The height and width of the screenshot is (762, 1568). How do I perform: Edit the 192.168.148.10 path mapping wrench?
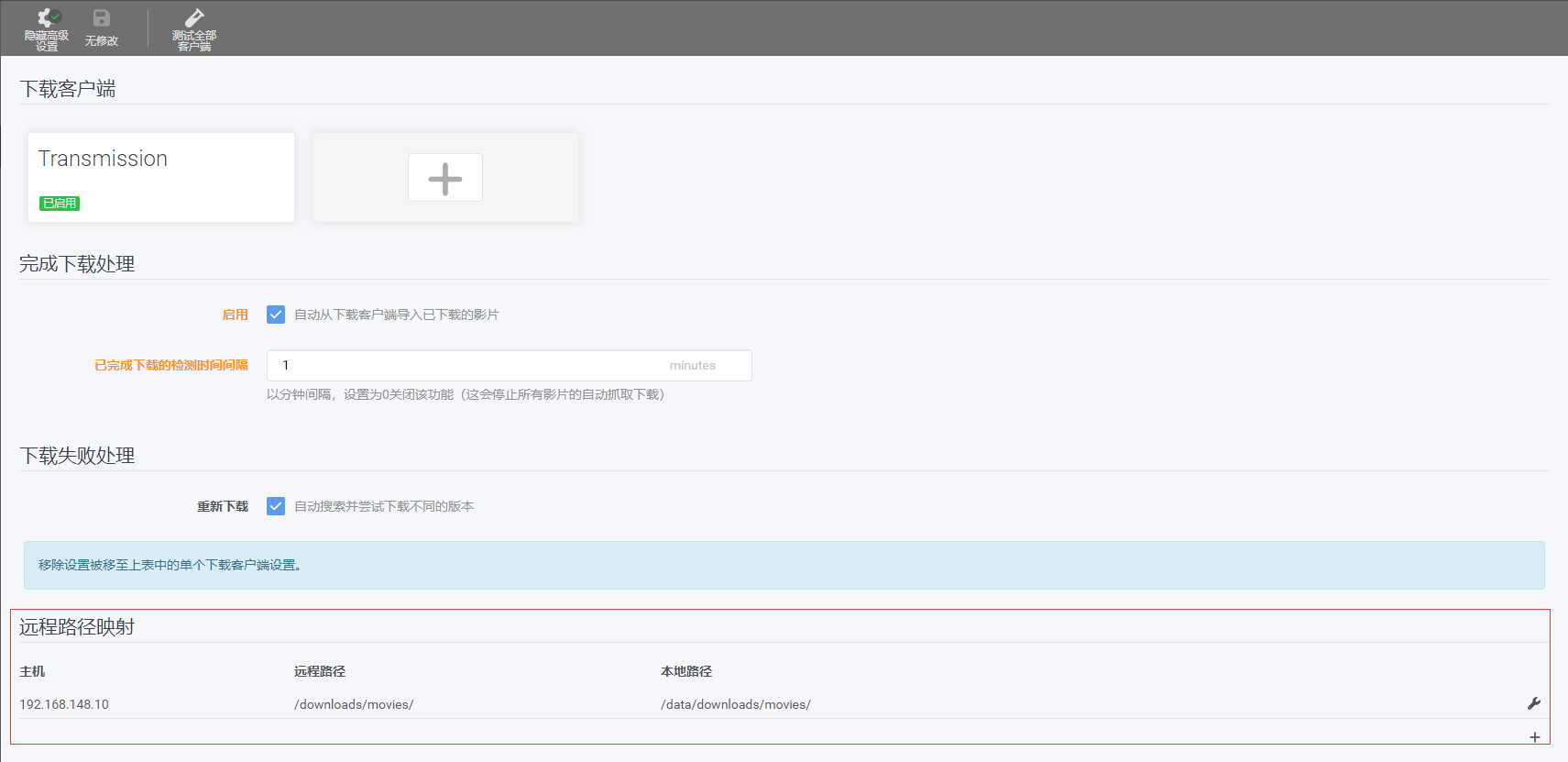click(x=1534, y=703)
